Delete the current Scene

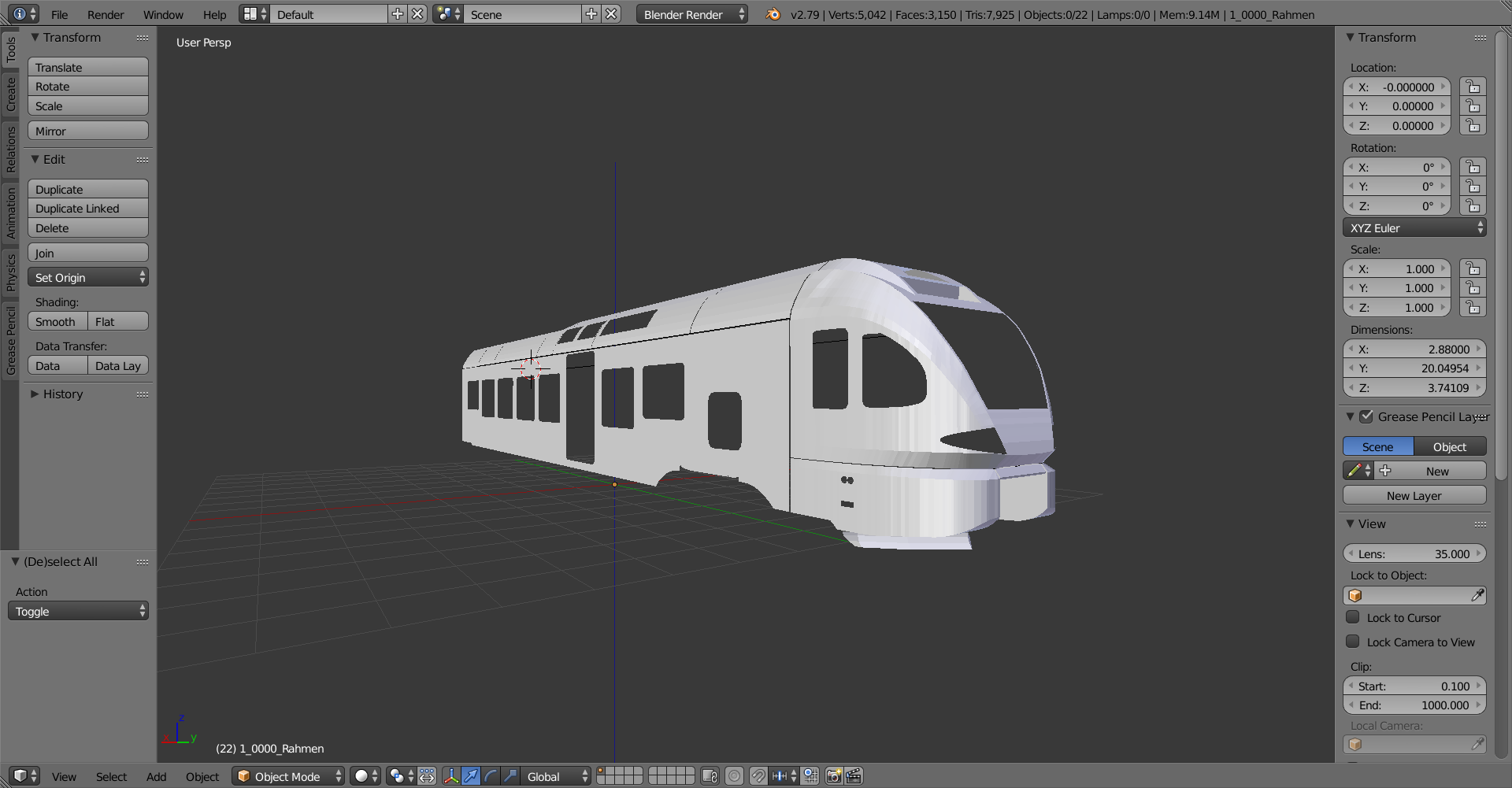tap(611, 14)
